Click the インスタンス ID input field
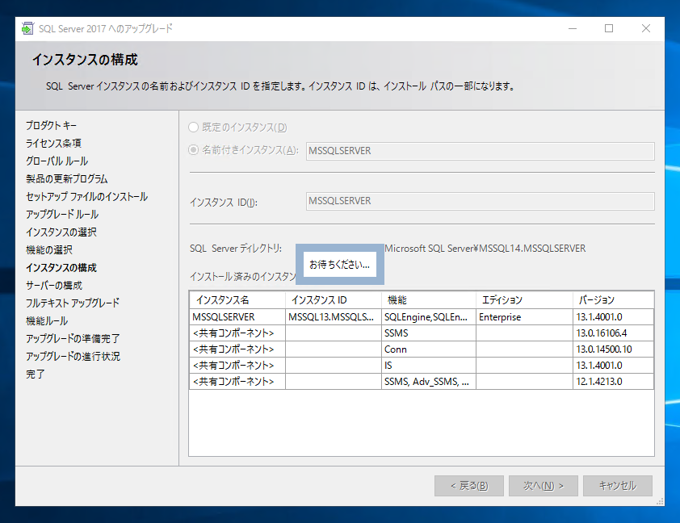 pos(480,202)
